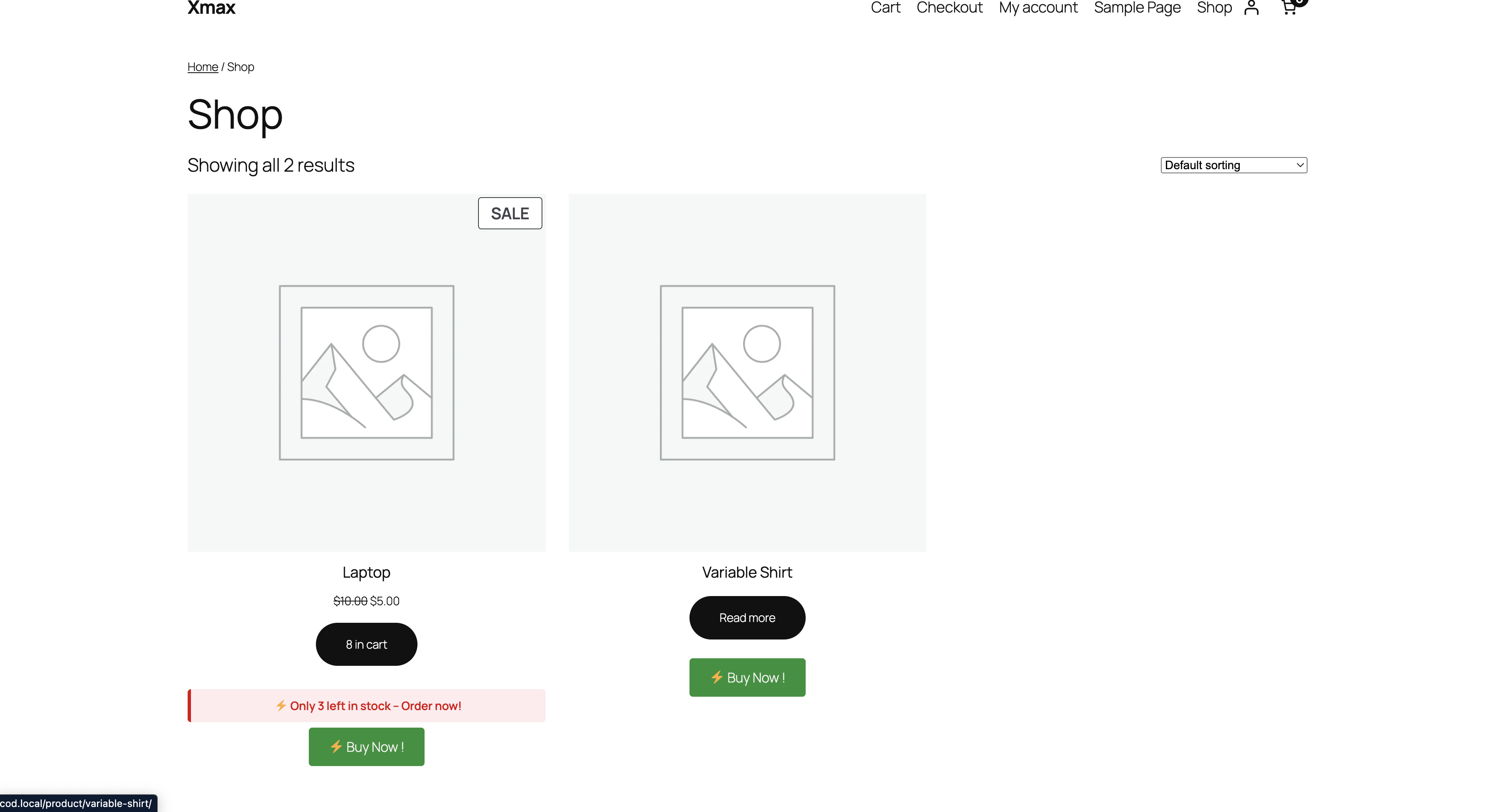Image resolution: width=1496 pixels, height=812 pixels.
Task: Open the Cart menu item
Action: [885, 8]
